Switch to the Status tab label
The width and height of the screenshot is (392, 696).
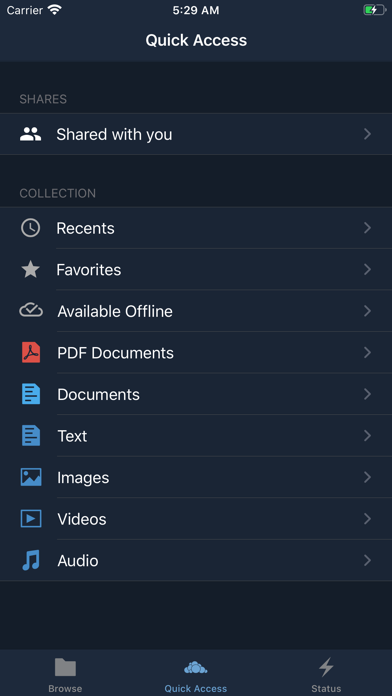pyautogui.click(x=326, y=689)
